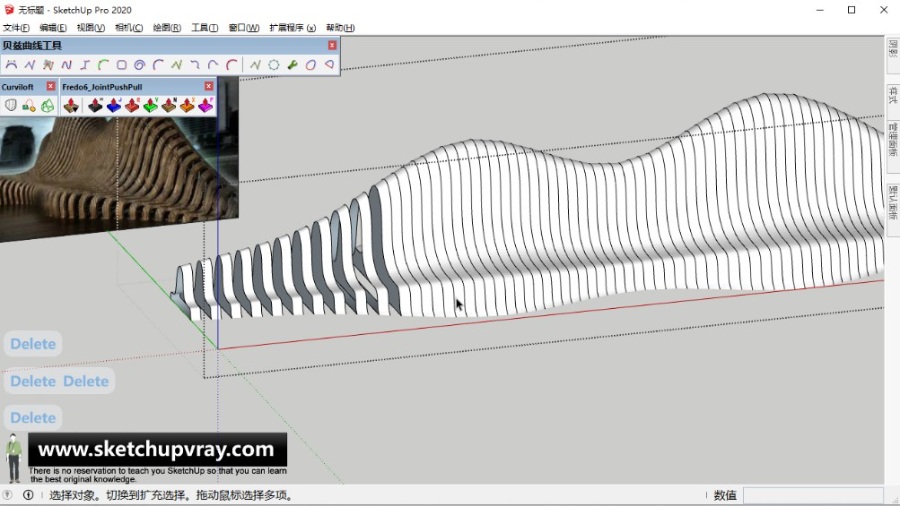The width and height of the screenshot is (900, 506).
Task: Close the Fredo6_JointPushPull toolbar
Action: pos(209,87)
